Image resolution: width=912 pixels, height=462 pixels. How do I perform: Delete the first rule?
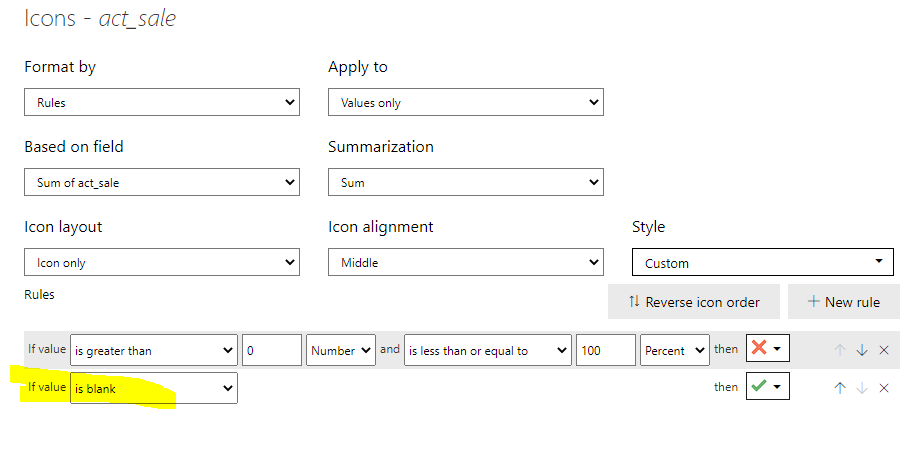(884, 350)
